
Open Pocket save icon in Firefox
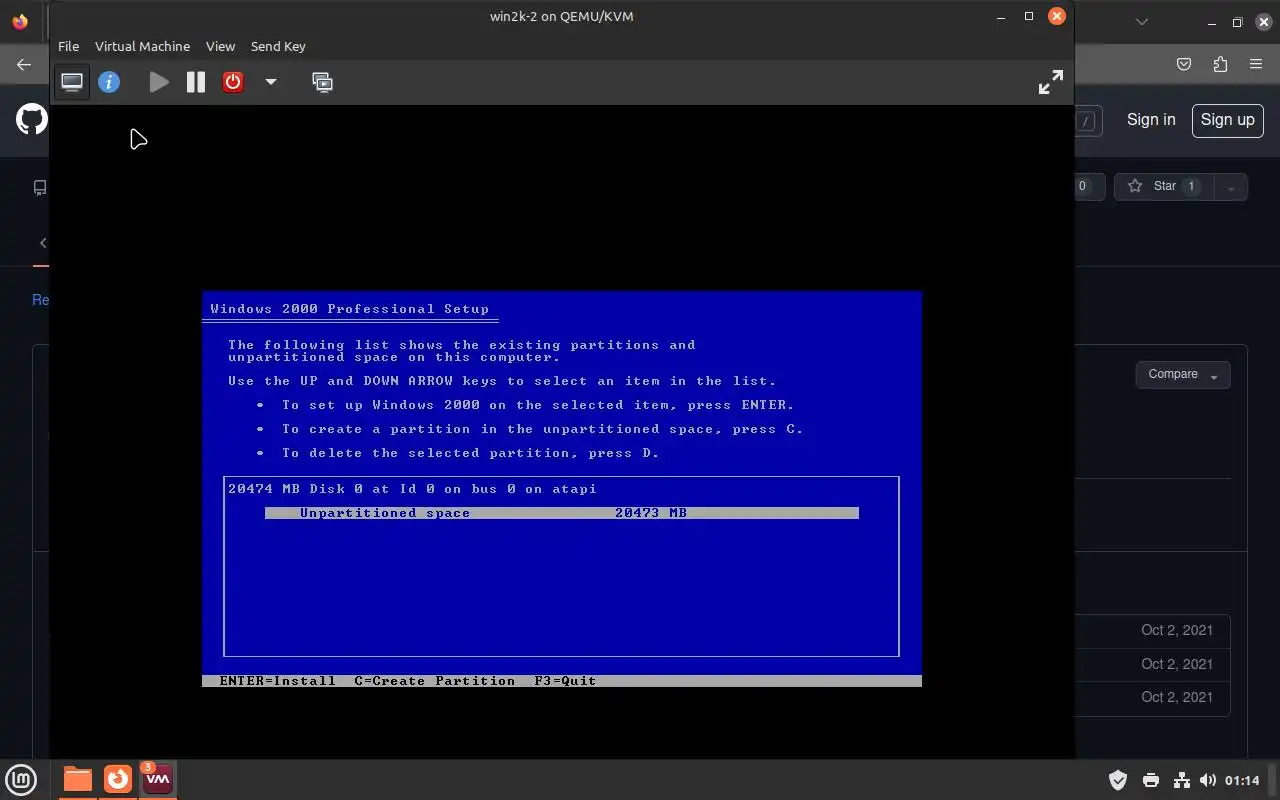point(1184,64)
